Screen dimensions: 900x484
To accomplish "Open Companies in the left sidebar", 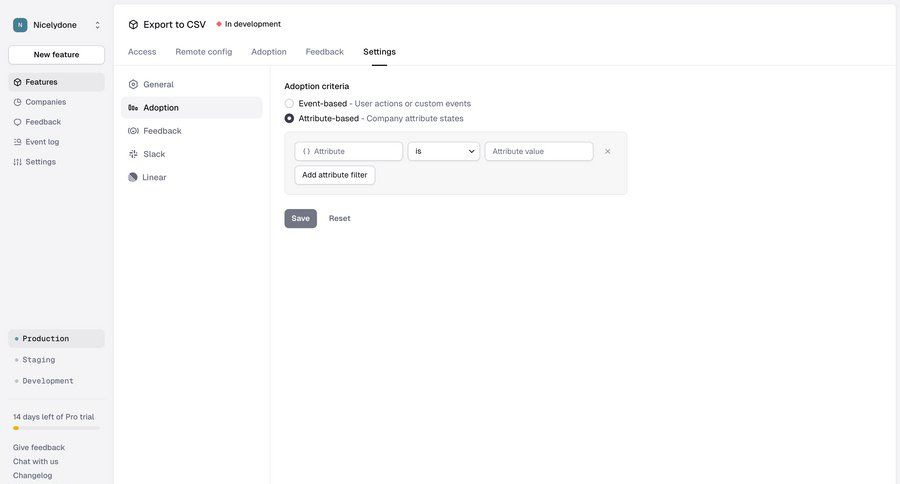I will point(56,102).
